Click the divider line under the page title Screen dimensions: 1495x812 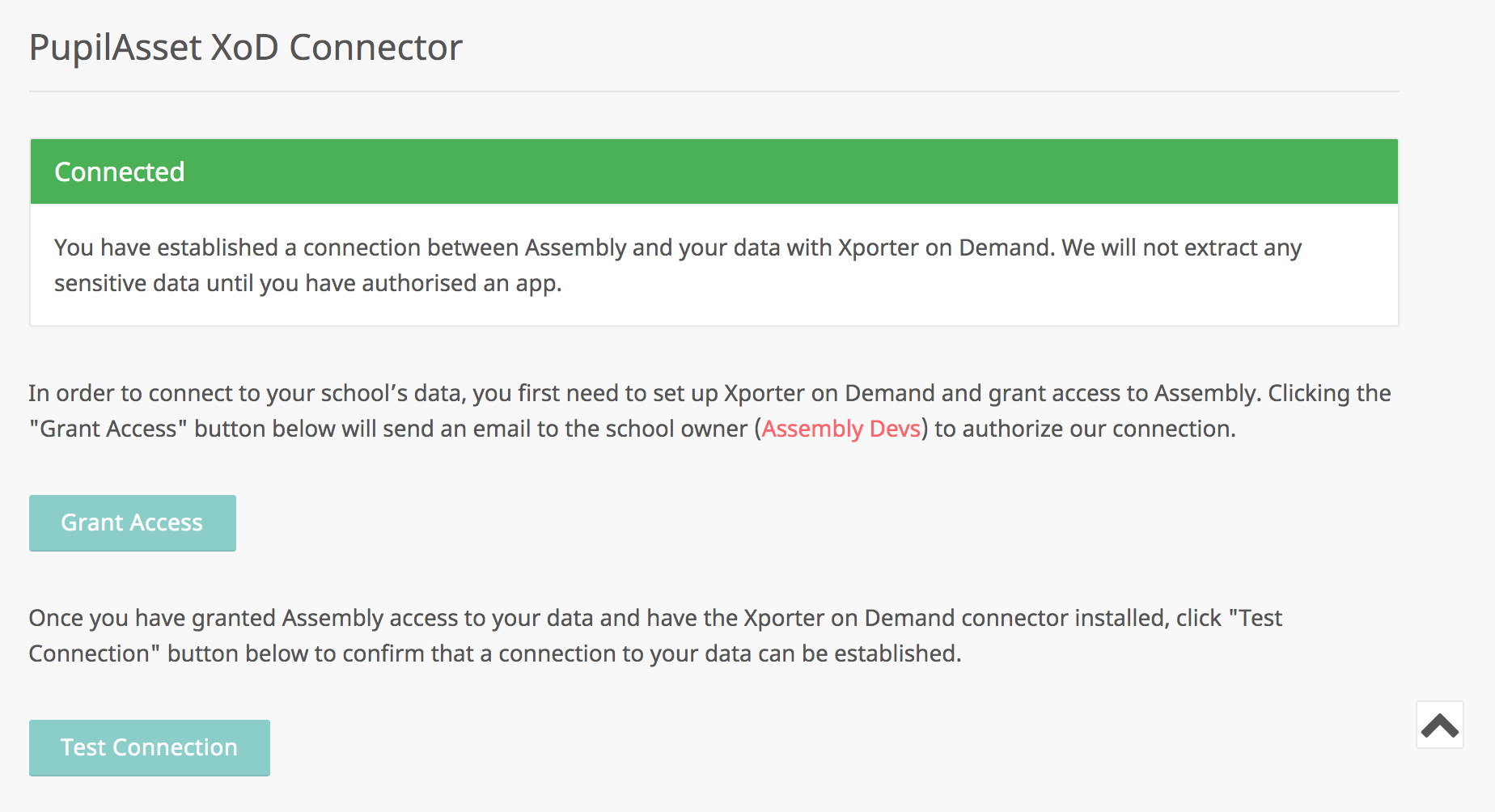(714, 91)
